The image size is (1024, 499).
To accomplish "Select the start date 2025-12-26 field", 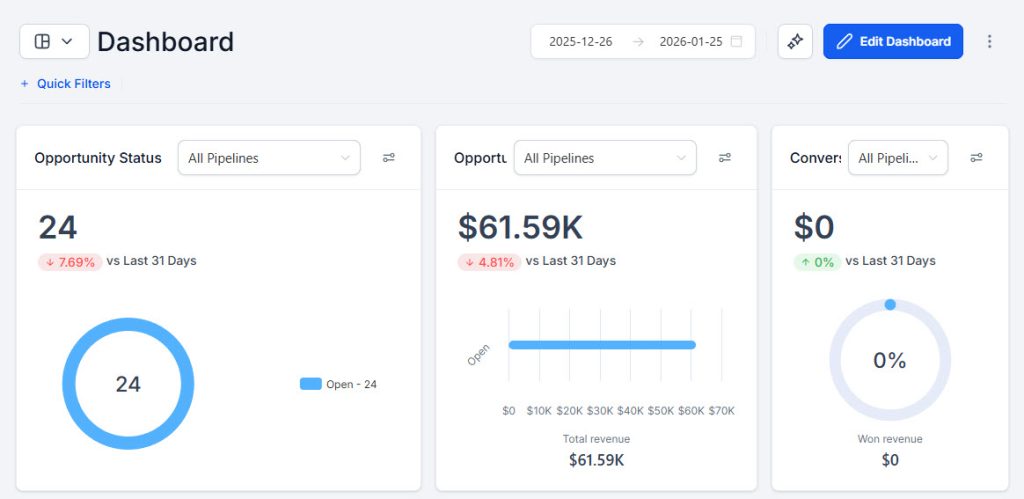I will click(581, 42).
